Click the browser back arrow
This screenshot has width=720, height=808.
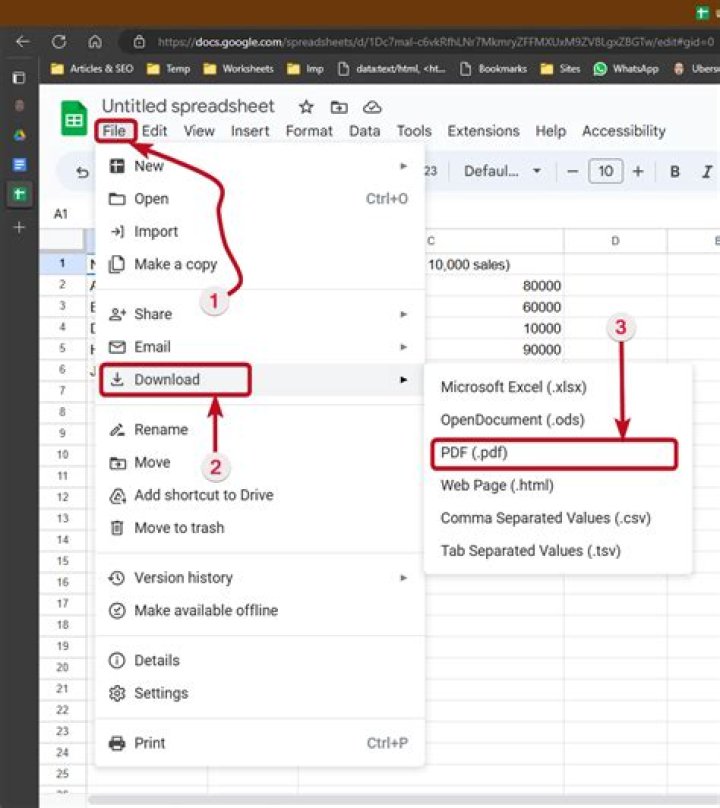pyautogui.click(x=23, y=42)
